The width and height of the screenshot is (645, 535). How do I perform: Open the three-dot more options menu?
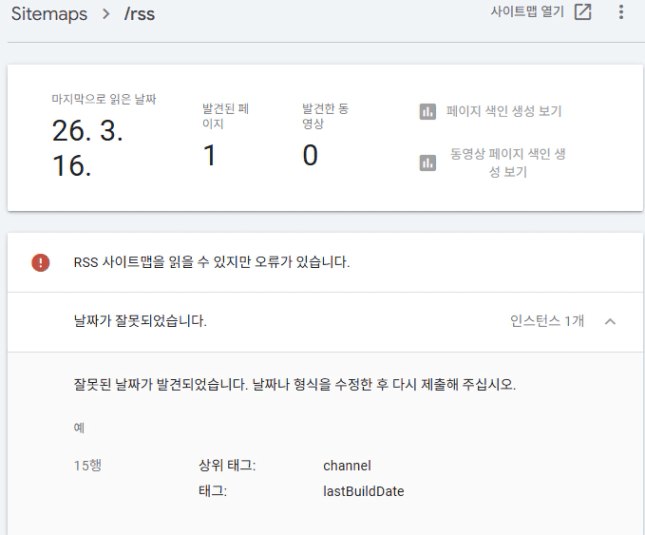pyautogui.click(x=621, y=13)
